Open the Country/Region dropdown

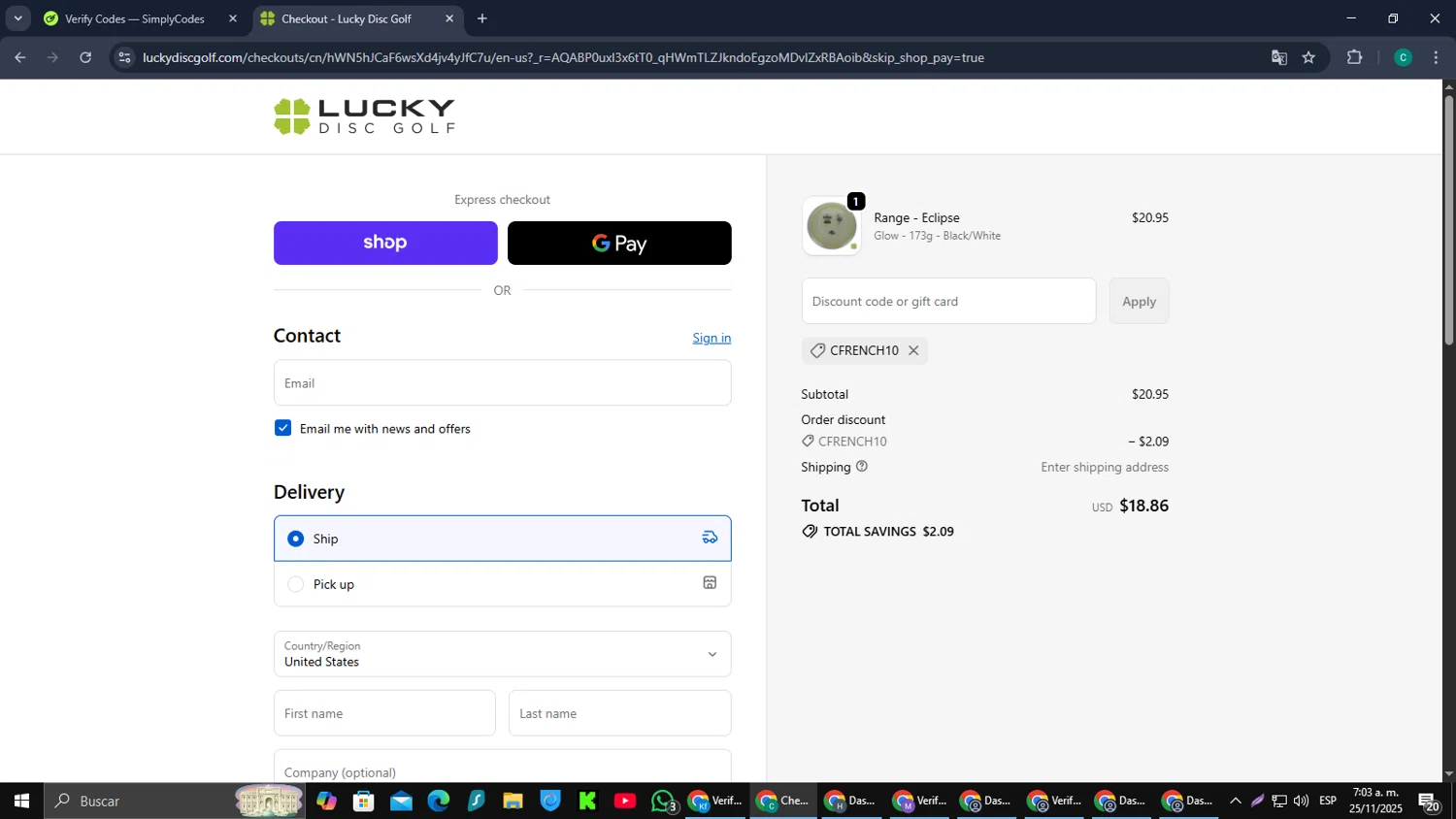click(x=502, y=654)
